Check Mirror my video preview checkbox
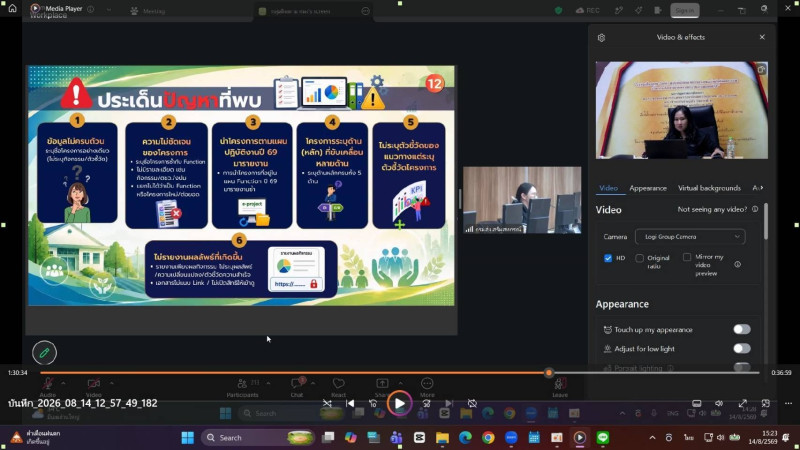Screen dimensions: 800x450 687,257
